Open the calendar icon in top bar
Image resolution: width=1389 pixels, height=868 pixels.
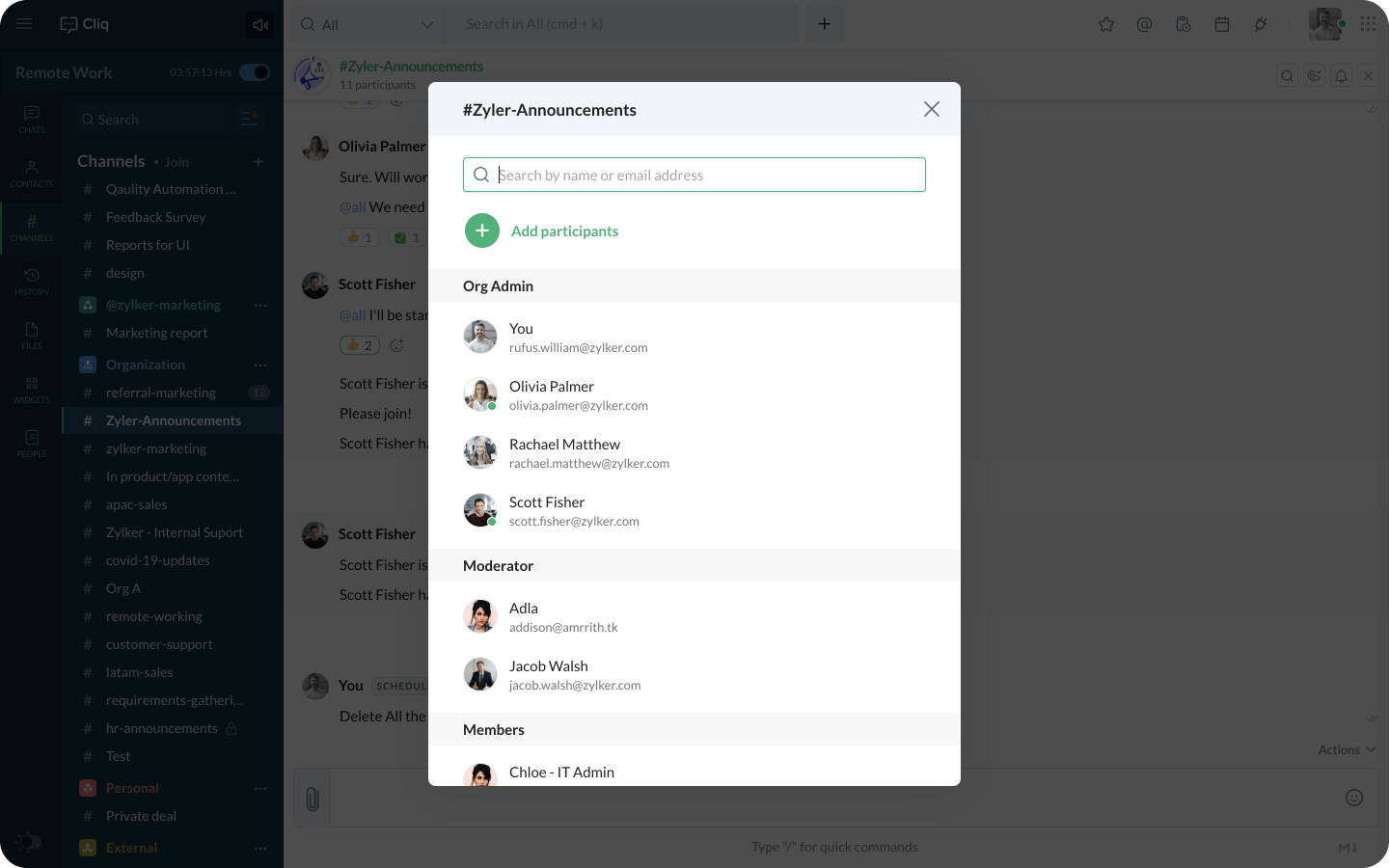(x=1221, y=24)
